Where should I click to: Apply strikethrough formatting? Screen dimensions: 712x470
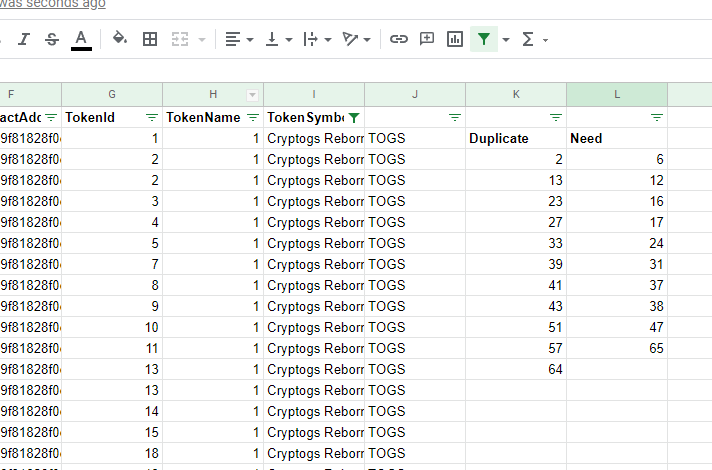52,40
